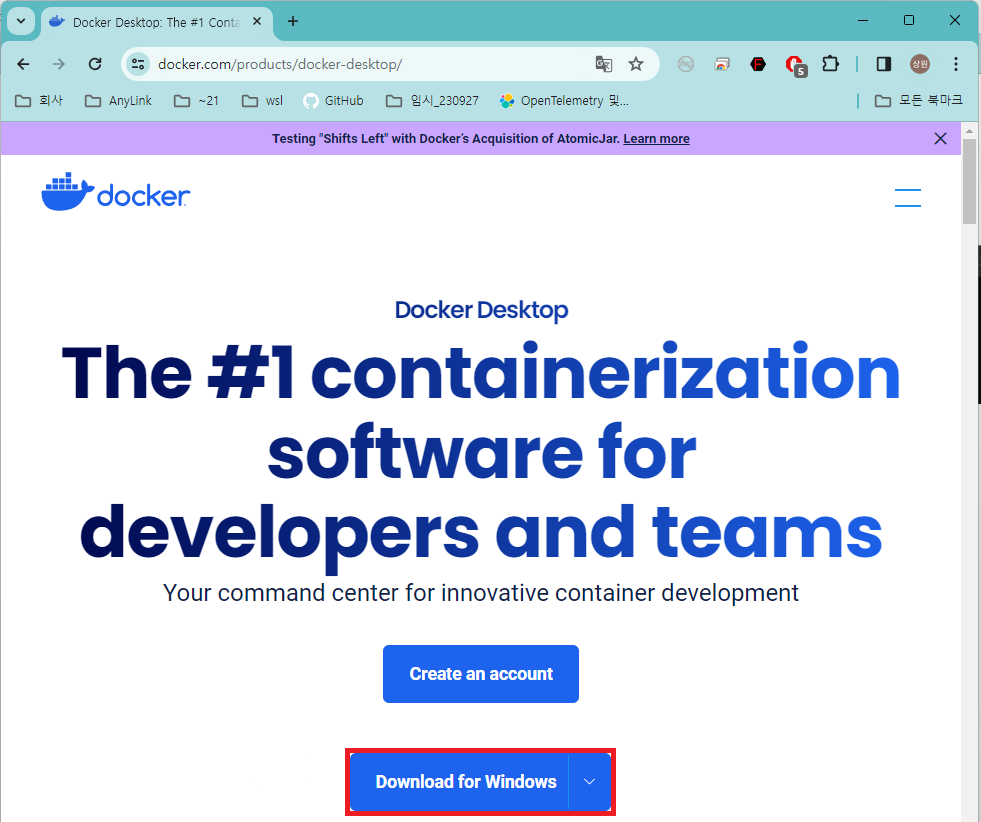Click Download for Windows button
Image resolution: width=981 pixels, height=822 pixels.
(459, 782)
